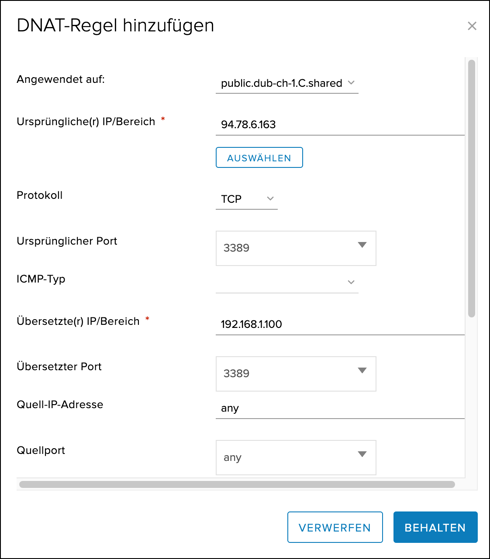Open the Angewendet auf dropdown
This screenshot has width=490, height=559.
pyautogui.click(x=287, y=83)
